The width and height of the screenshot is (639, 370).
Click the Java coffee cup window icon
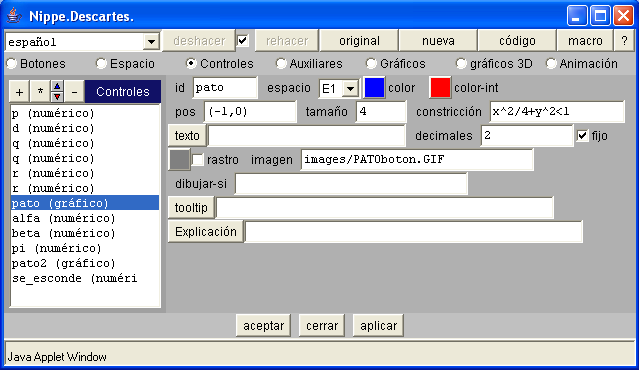[14, 16]
